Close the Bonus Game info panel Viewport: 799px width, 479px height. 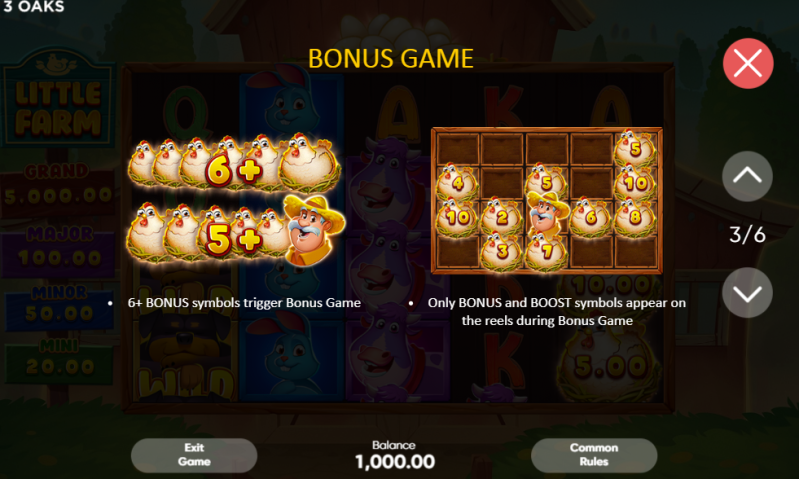click(748, 64)
